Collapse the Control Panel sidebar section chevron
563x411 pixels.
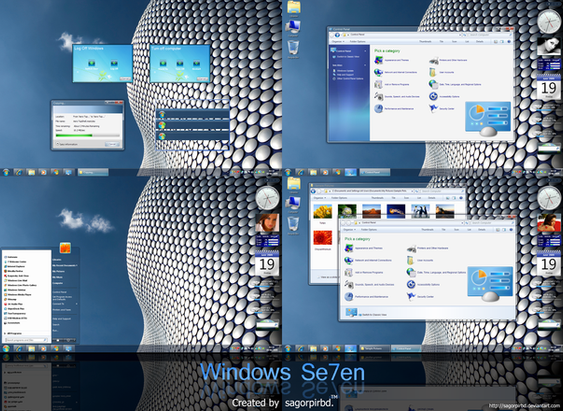click(366, 51)
